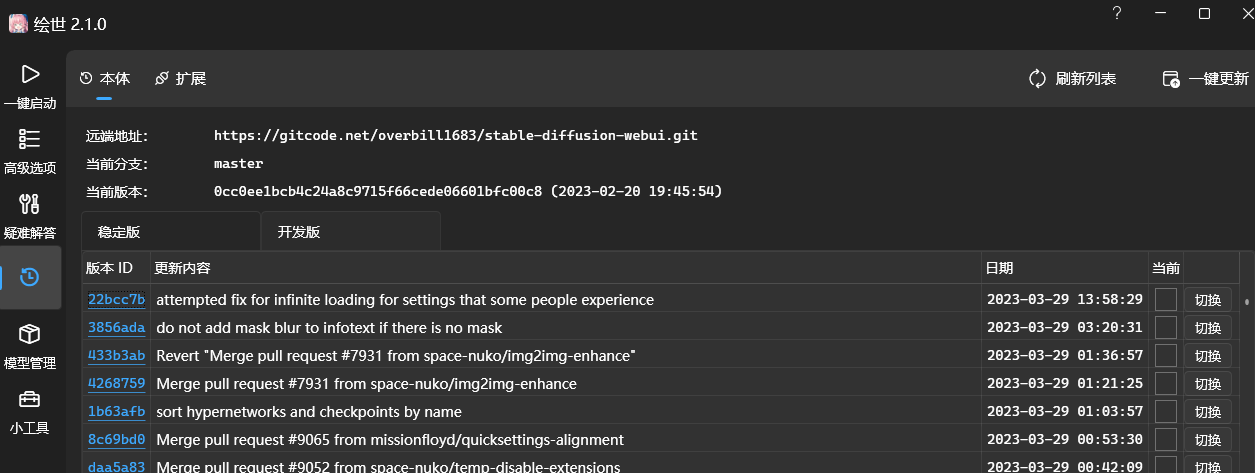Click the one-click launch play icon
The image size is (1255, 473).
coord(30,74)
